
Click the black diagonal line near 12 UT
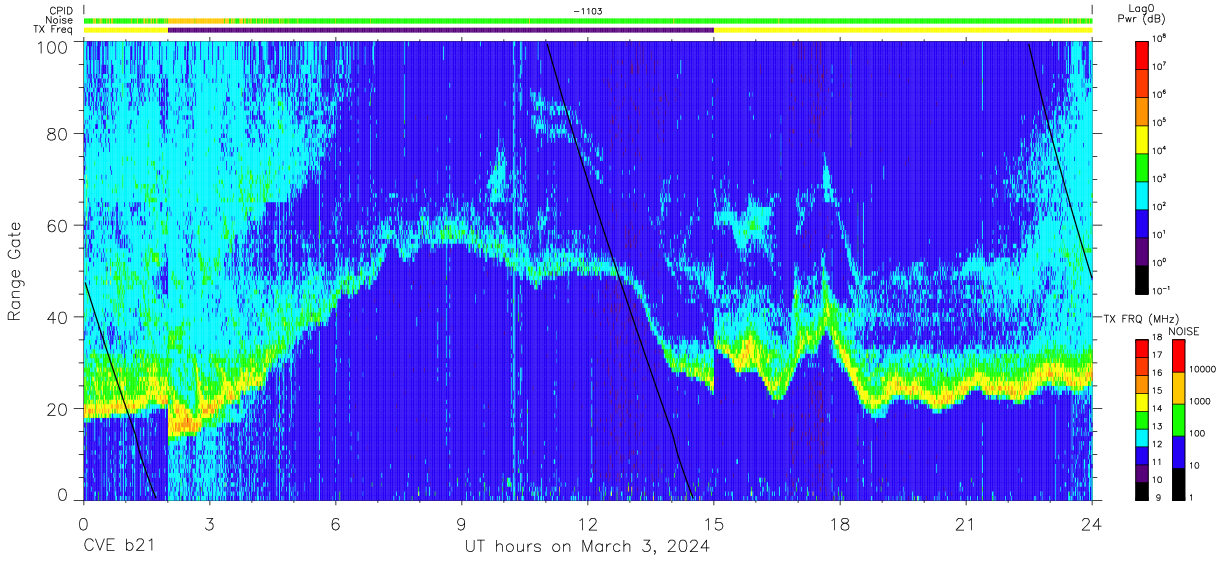pyautogui.click(x=619, y=270)
